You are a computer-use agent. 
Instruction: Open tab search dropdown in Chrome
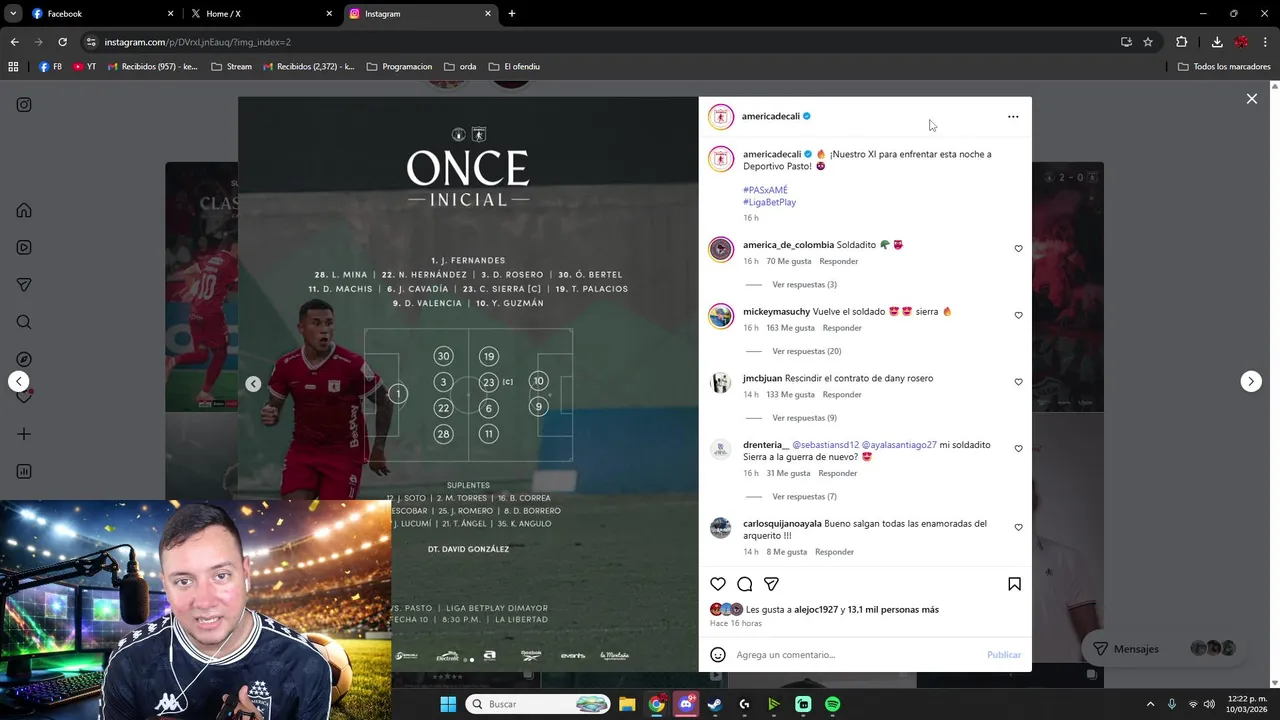click(12, 14)
